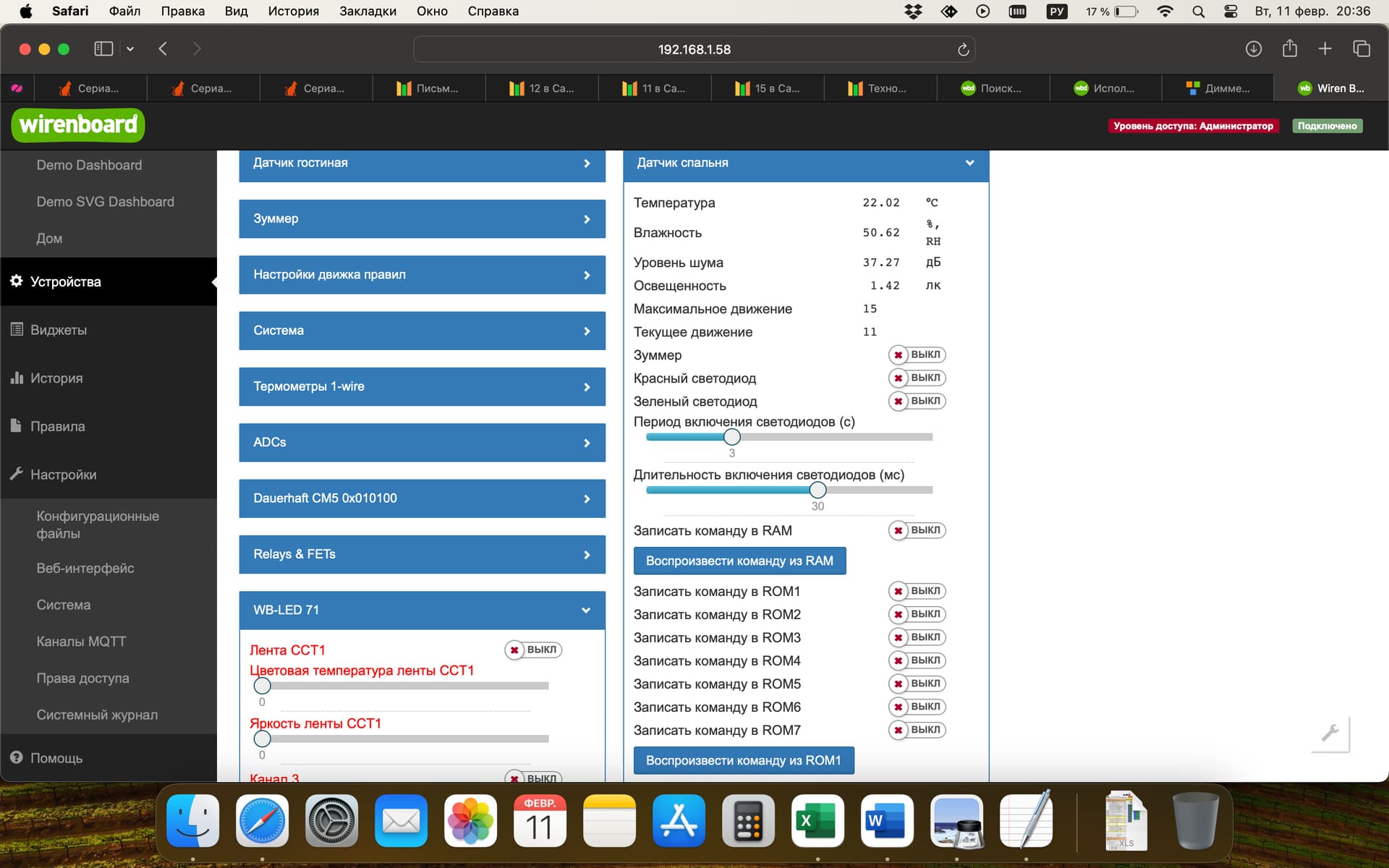This screenshot has height=868, width=1389.
Task: Expand Термометры 1-wire panel
Action: [x=422, y=386]
